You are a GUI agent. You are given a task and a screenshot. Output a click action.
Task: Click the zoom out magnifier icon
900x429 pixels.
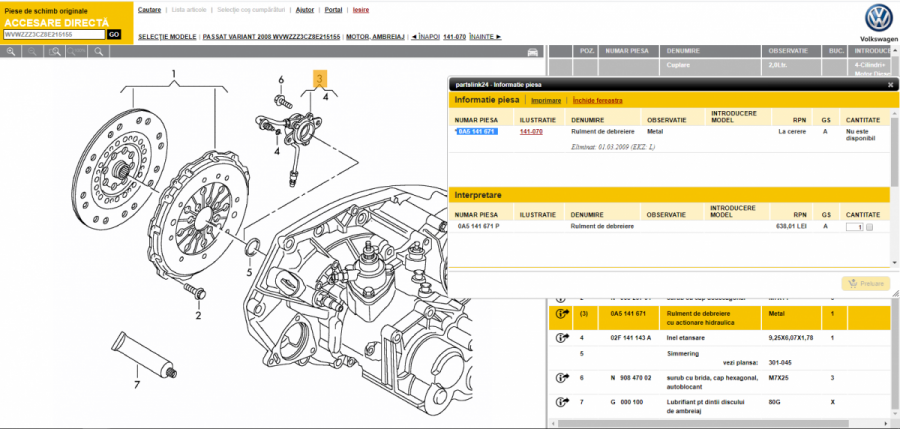(31, 50)
